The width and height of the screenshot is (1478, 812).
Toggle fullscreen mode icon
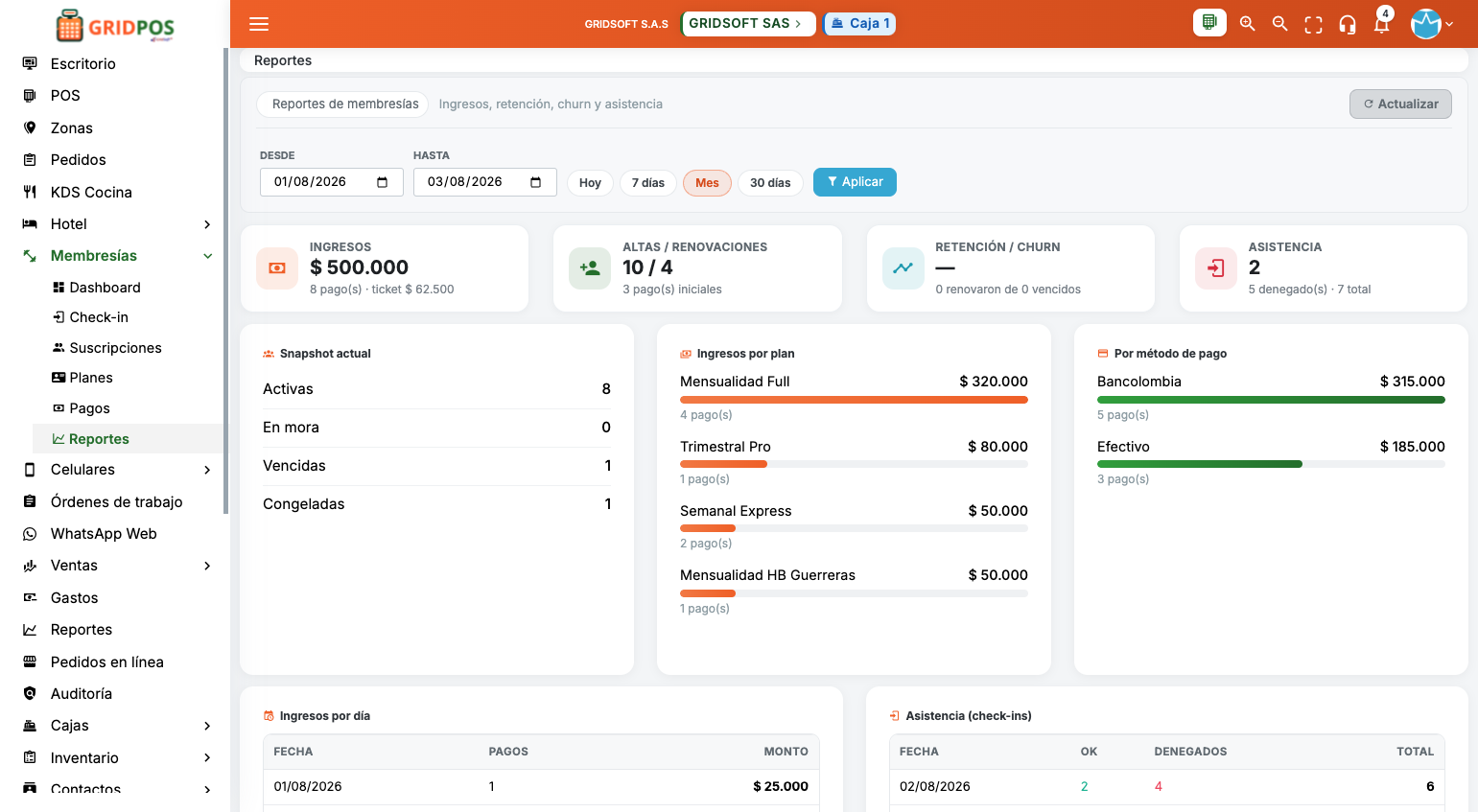click(1313, 25)
